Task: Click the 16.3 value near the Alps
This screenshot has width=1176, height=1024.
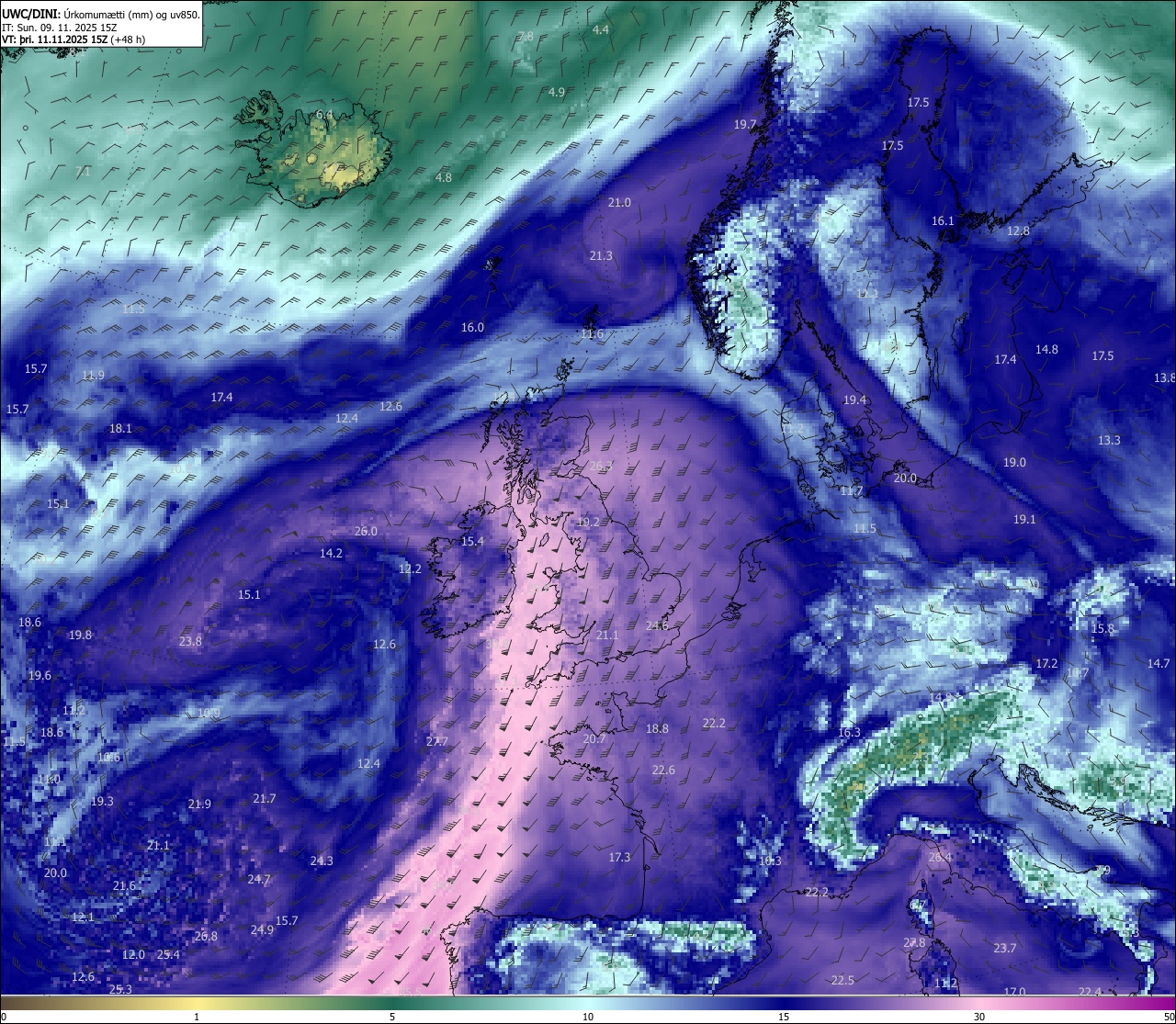Action: (849, 733)
